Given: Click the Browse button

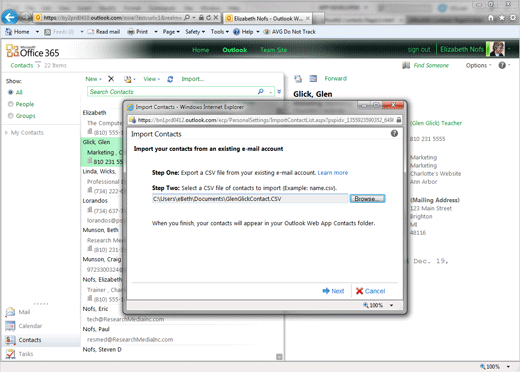Looking at the screenshot, I should pos(367,199).
